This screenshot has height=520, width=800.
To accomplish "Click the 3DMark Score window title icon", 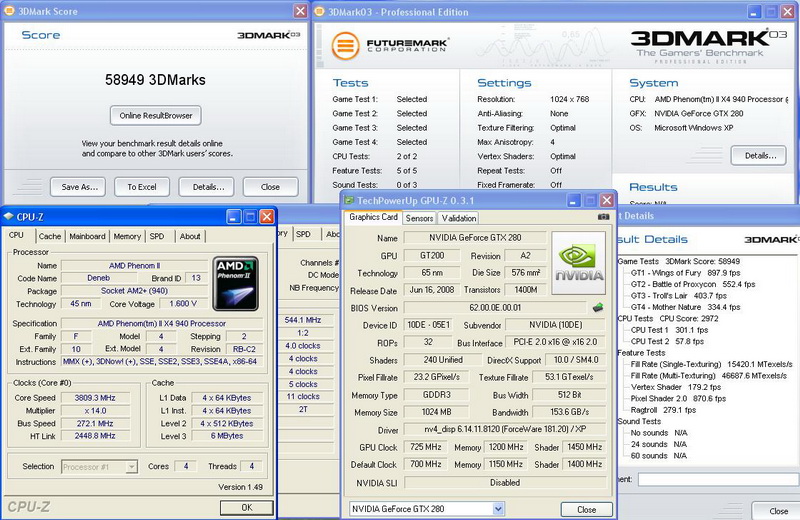I will point(9,11).
